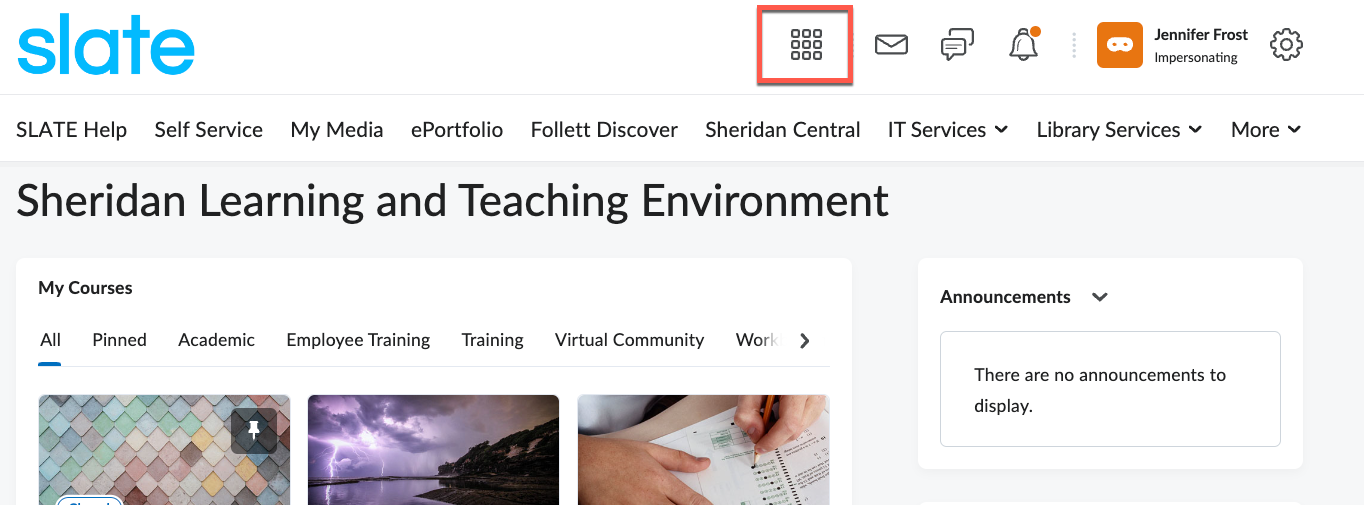The width and height of the screenshot is (1364, 505).
Task: Expand the Library Services dropdown
Action: (x=1119, y=130)
